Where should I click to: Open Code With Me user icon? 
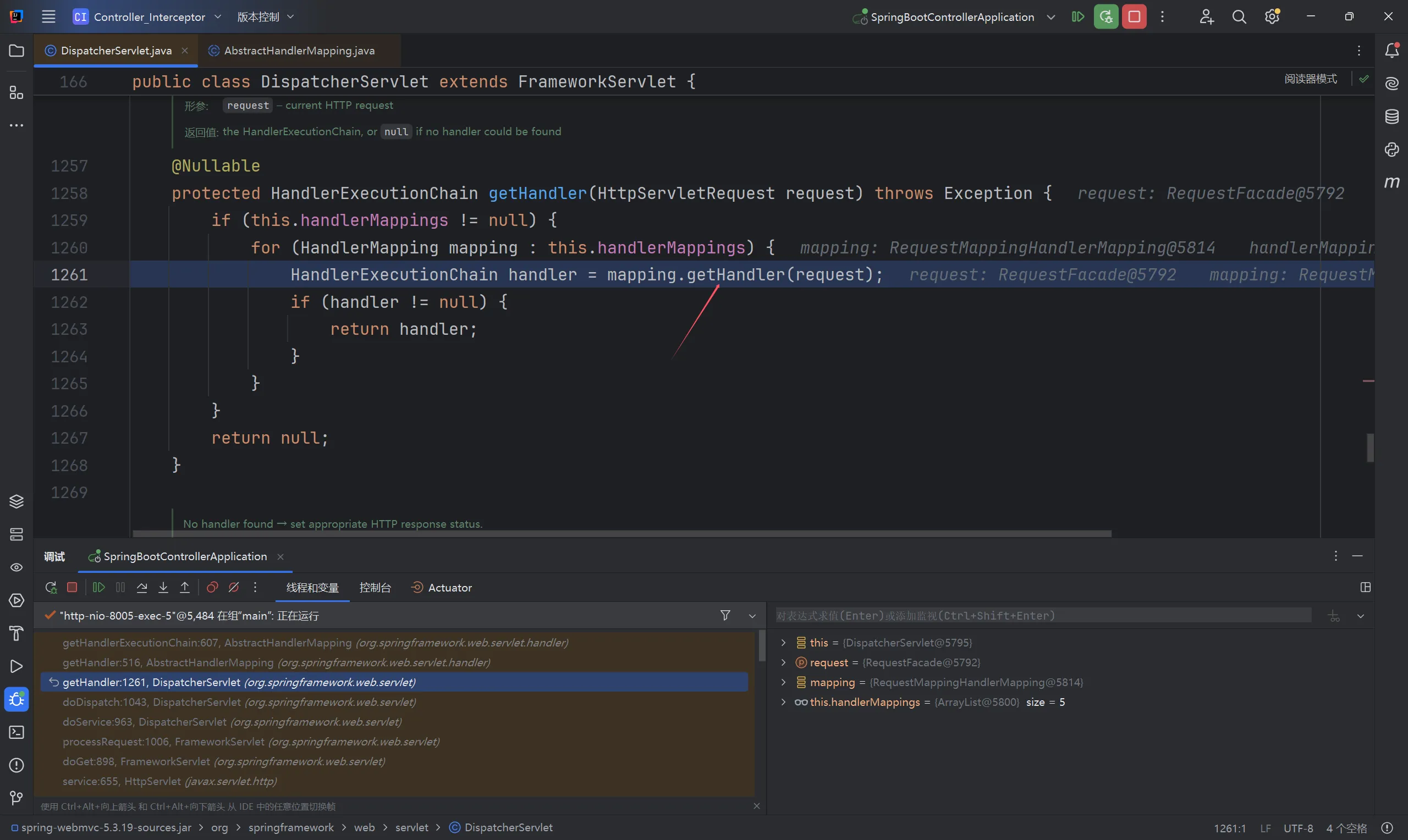pos(1206,17)
